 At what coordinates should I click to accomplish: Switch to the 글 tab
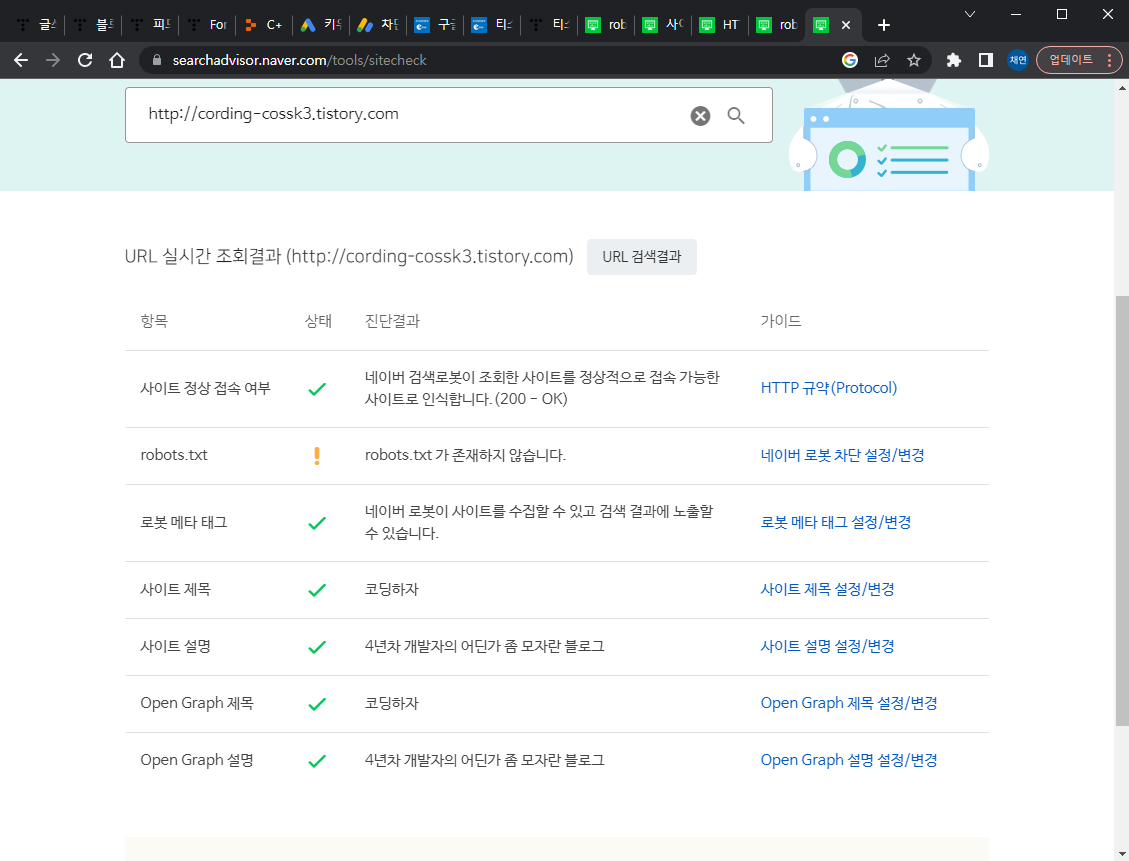[35, 25]
